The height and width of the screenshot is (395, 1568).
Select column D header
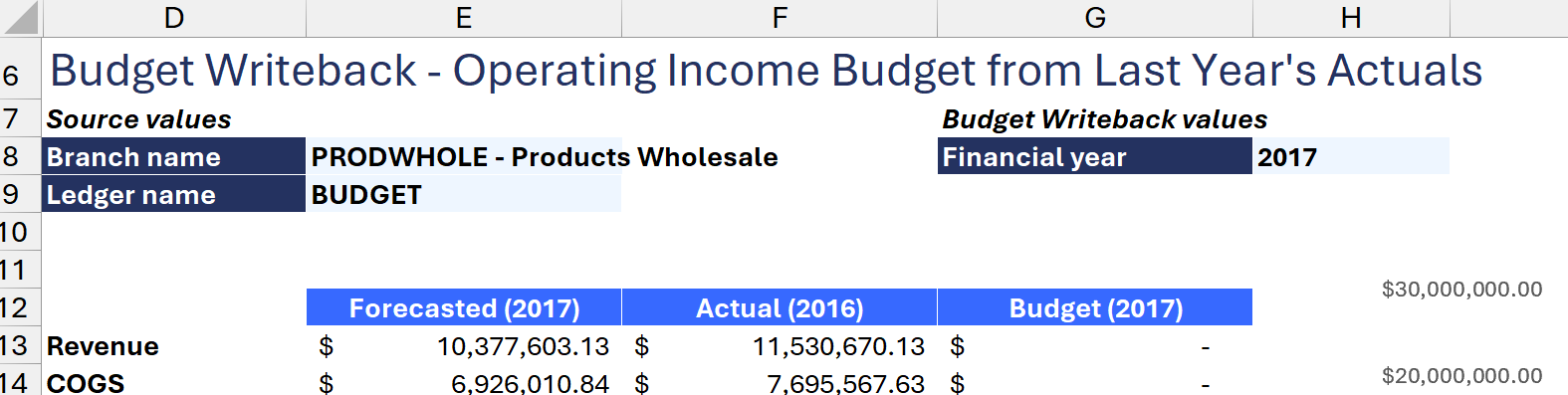174,18
